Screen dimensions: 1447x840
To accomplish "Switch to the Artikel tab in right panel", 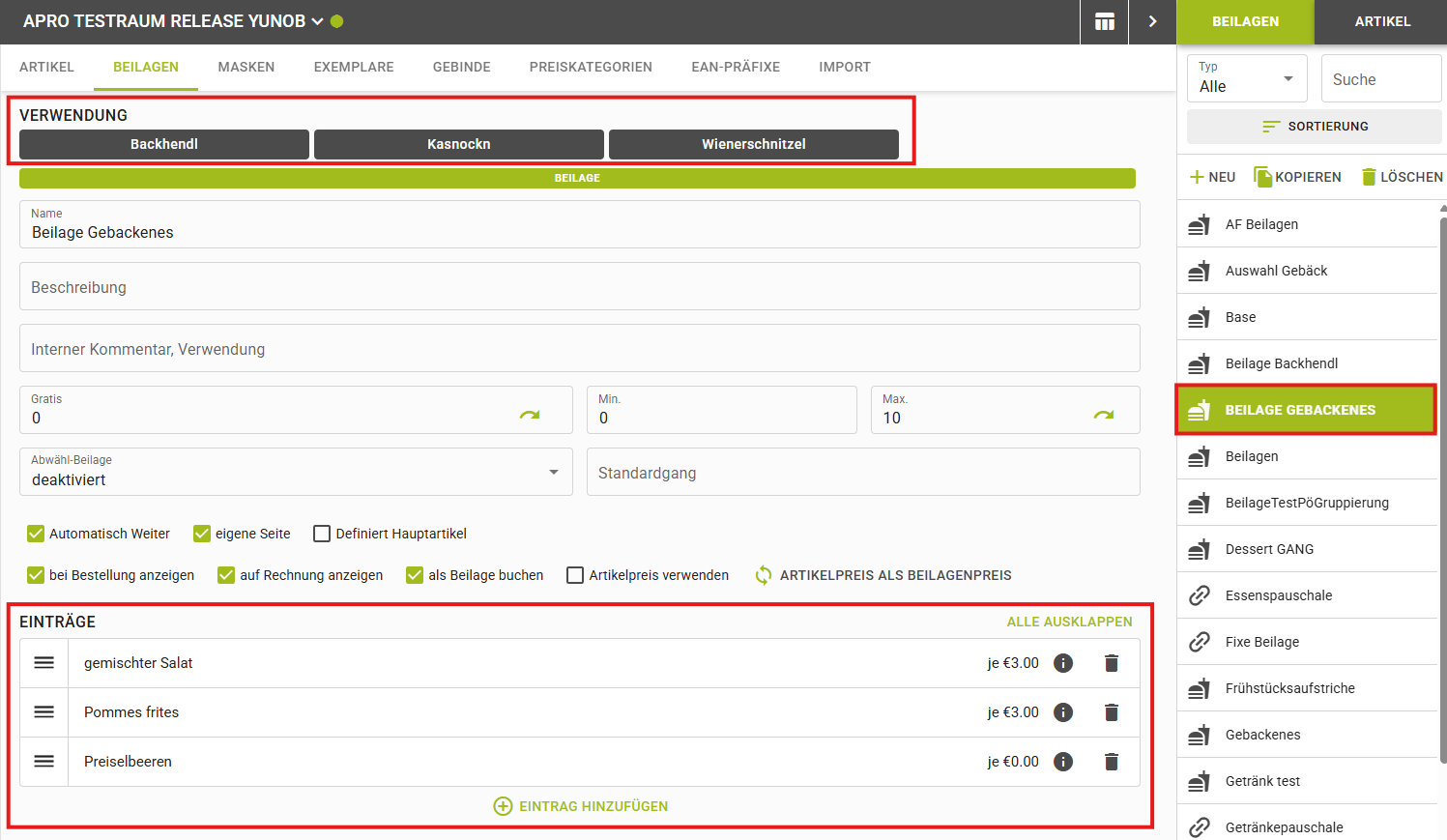I will click(x=1382, y=21).
